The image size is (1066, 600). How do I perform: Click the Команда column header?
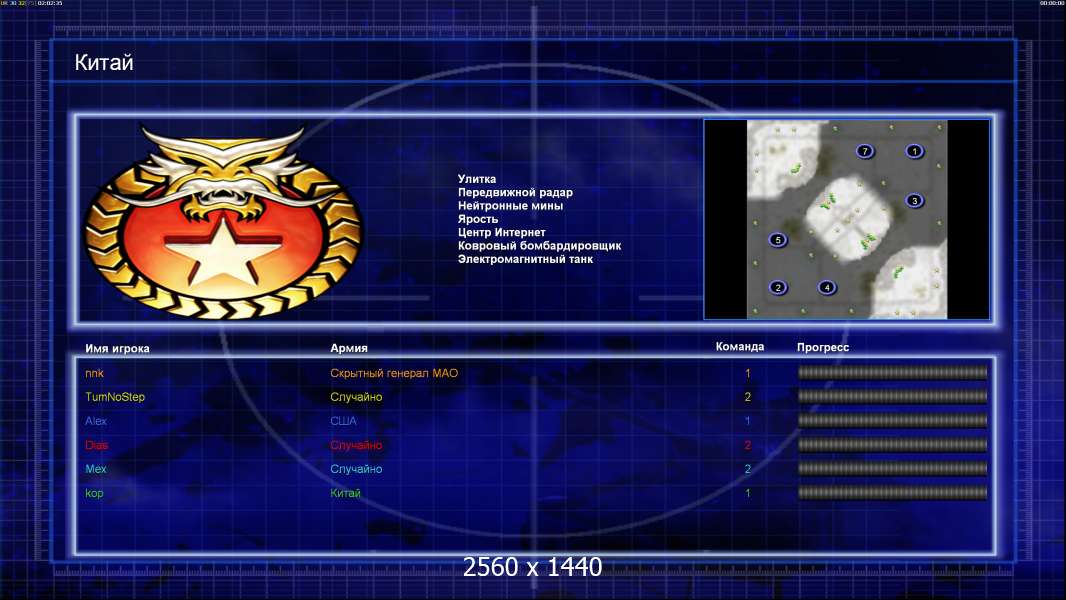pyautogui.click(x=740, y=347)
